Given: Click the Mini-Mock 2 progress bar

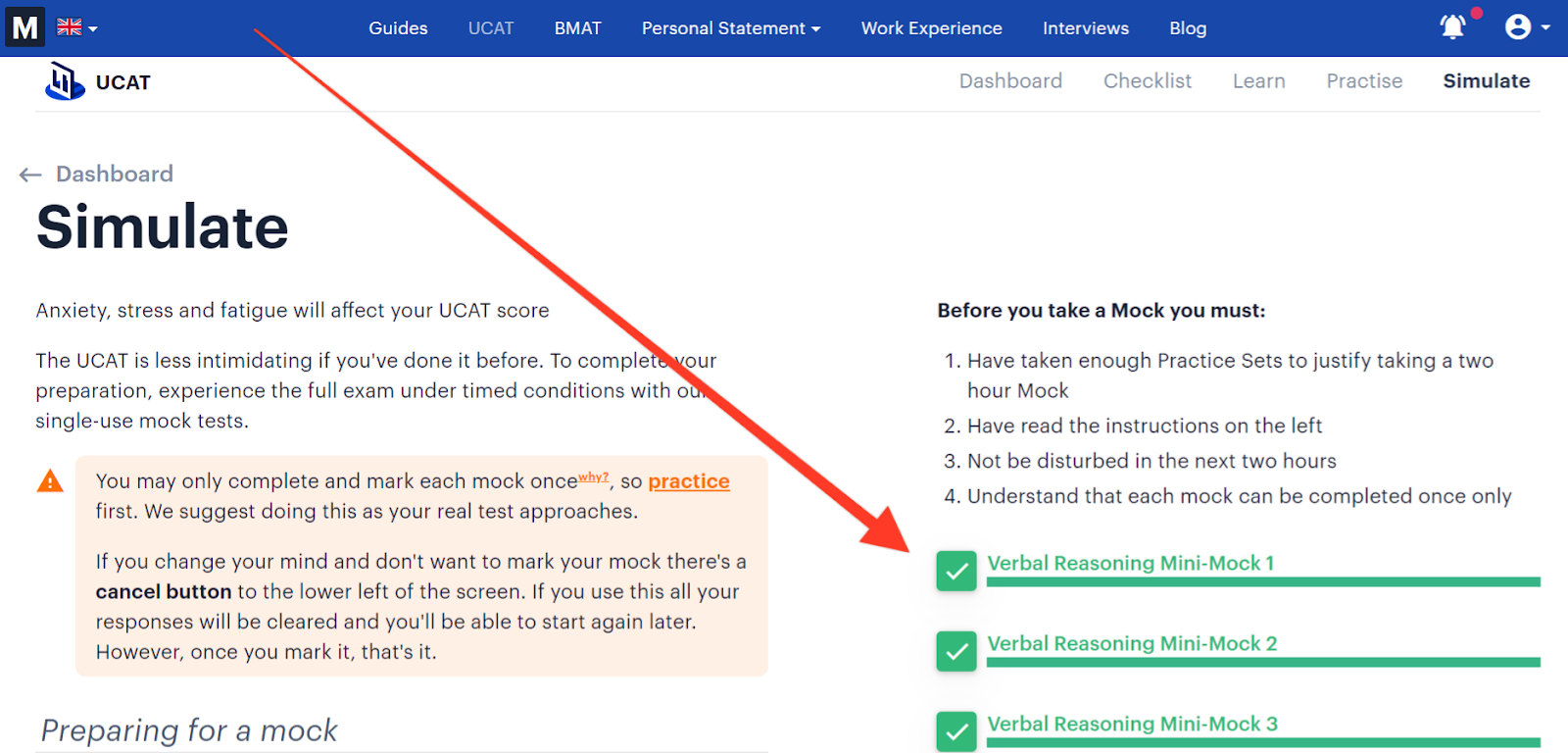Looking at the screenshot, I should [x=1263, y=663].
